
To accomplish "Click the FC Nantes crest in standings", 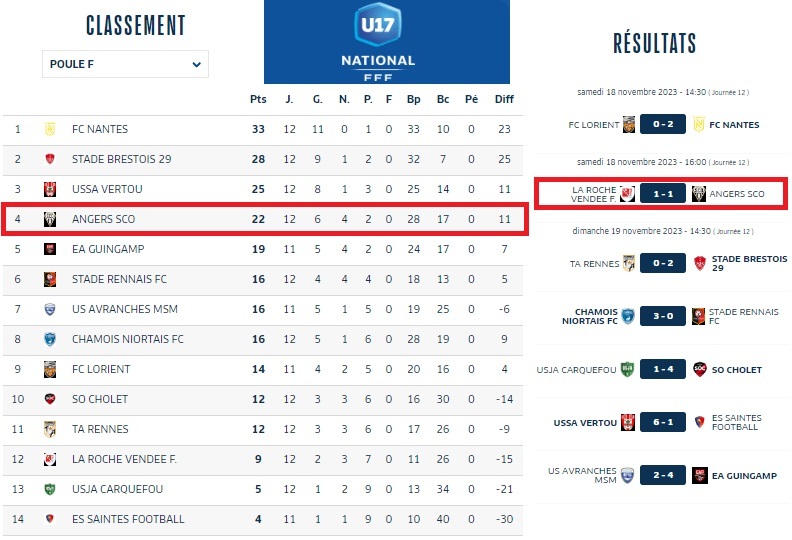I will pos(49,129).
